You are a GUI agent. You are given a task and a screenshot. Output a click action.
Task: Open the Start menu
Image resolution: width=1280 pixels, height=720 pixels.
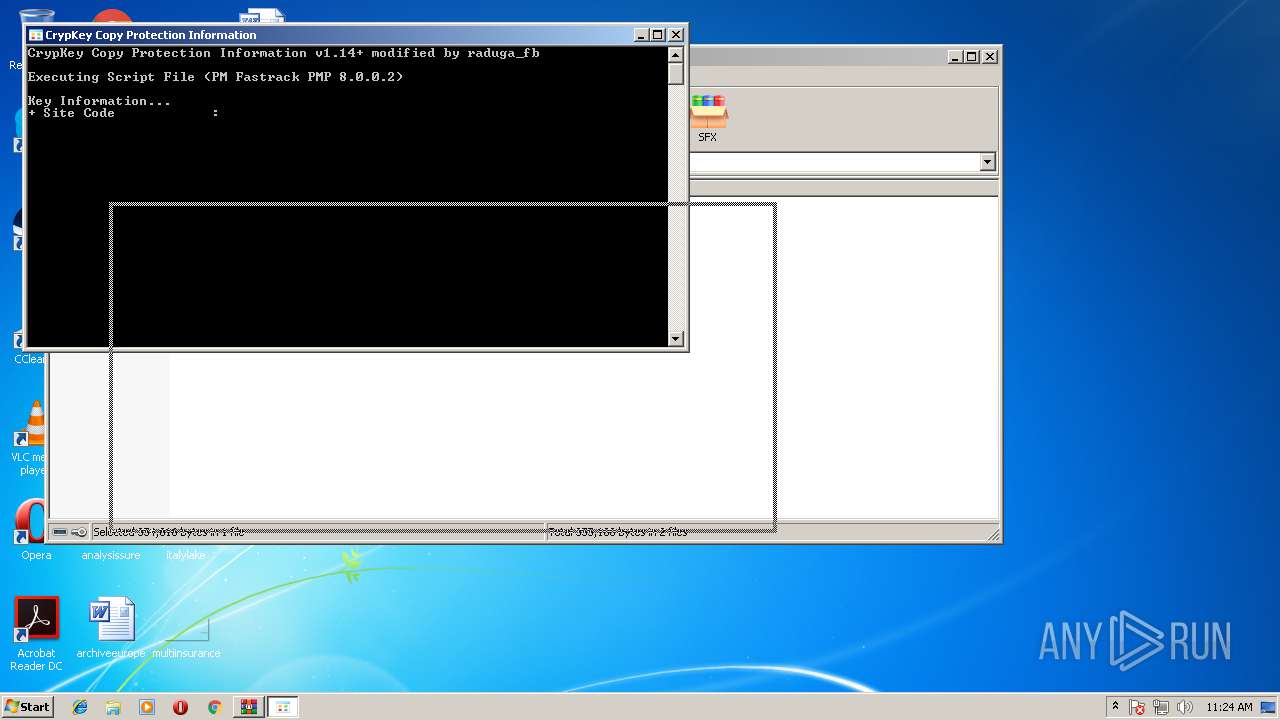27,706
